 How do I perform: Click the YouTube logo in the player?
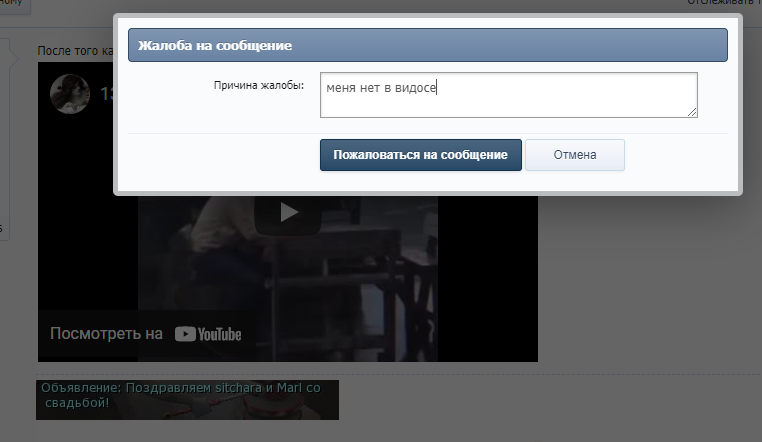point(208,334)
